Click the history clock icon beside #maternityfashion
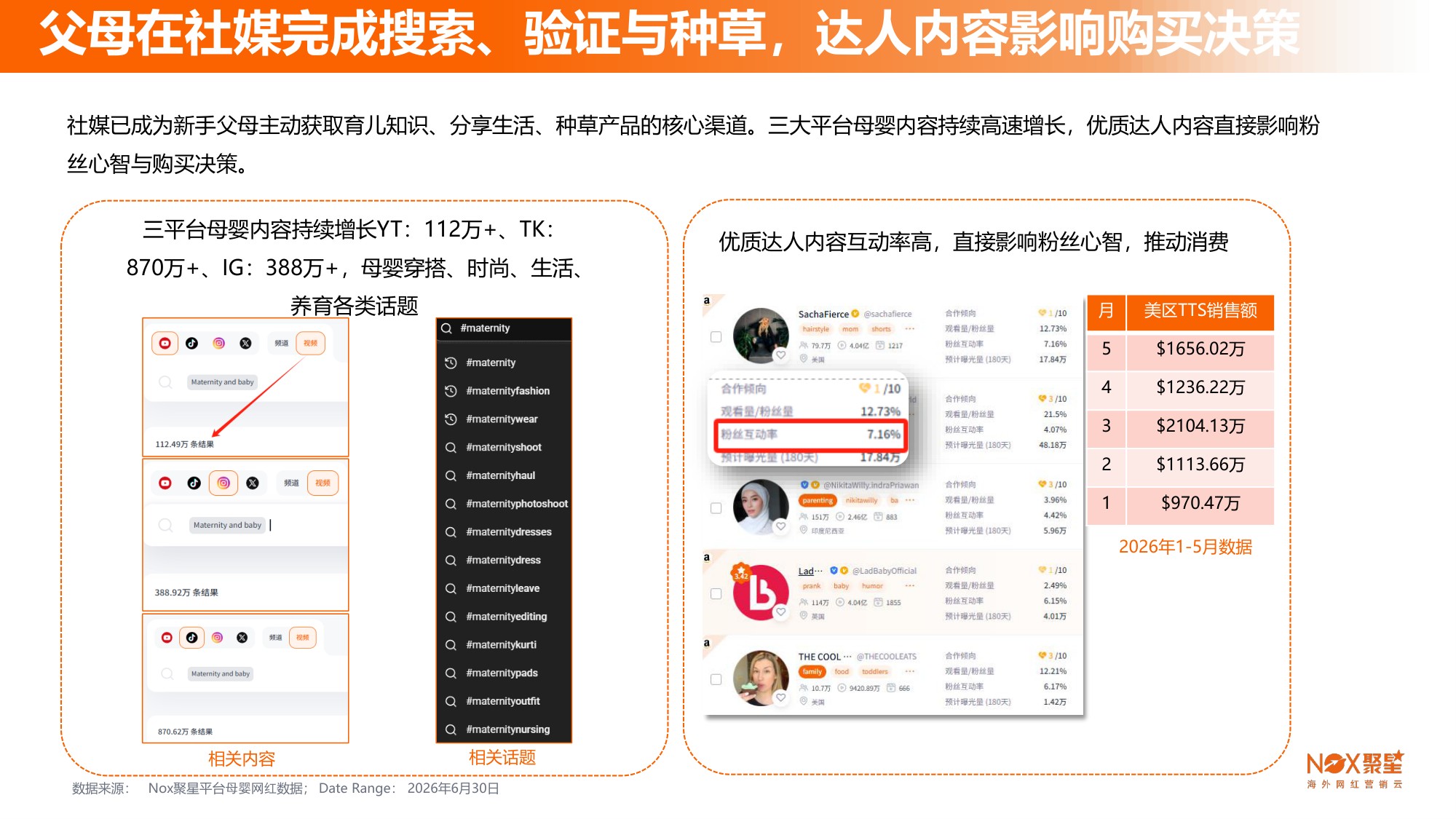This screenshot has width=1456, height=819. (451, 391)
